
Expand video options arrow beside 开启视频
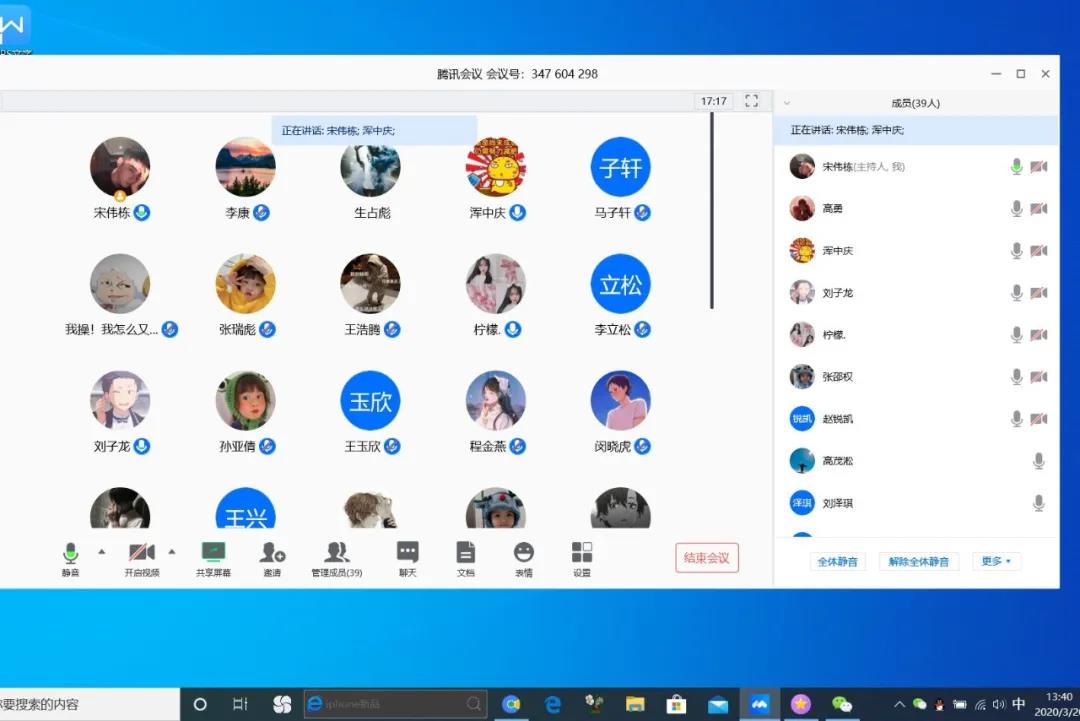(172, 552)
